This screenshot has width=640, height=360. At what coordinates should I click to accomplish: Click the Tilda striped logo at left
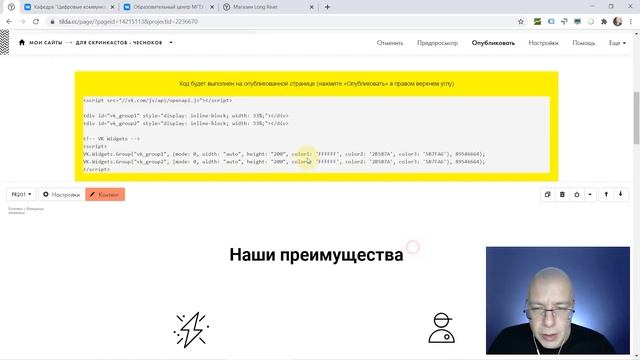click(x=4, y=42)
